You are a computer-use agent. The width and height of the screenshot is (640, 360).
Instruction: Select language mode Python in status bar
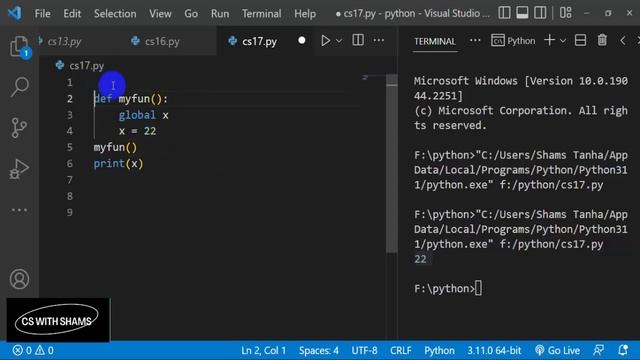pyautogui.click(x=439, y=350)
